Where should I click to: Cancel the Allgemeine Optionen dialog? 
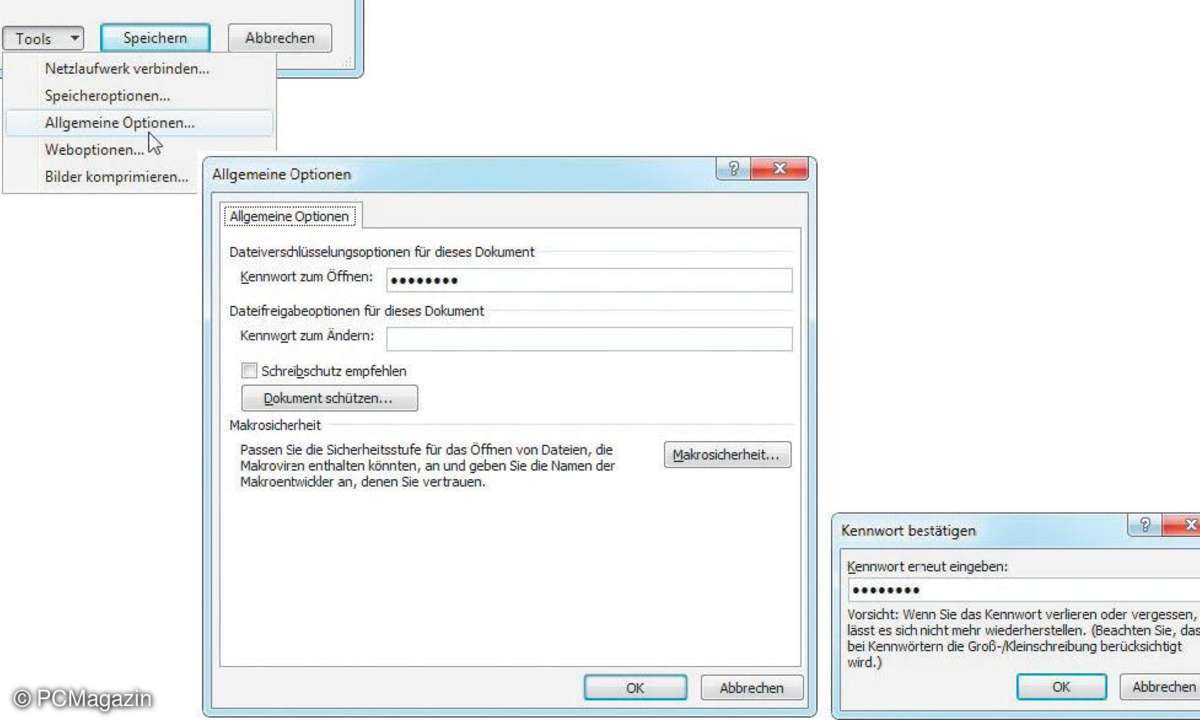(751, 688)
